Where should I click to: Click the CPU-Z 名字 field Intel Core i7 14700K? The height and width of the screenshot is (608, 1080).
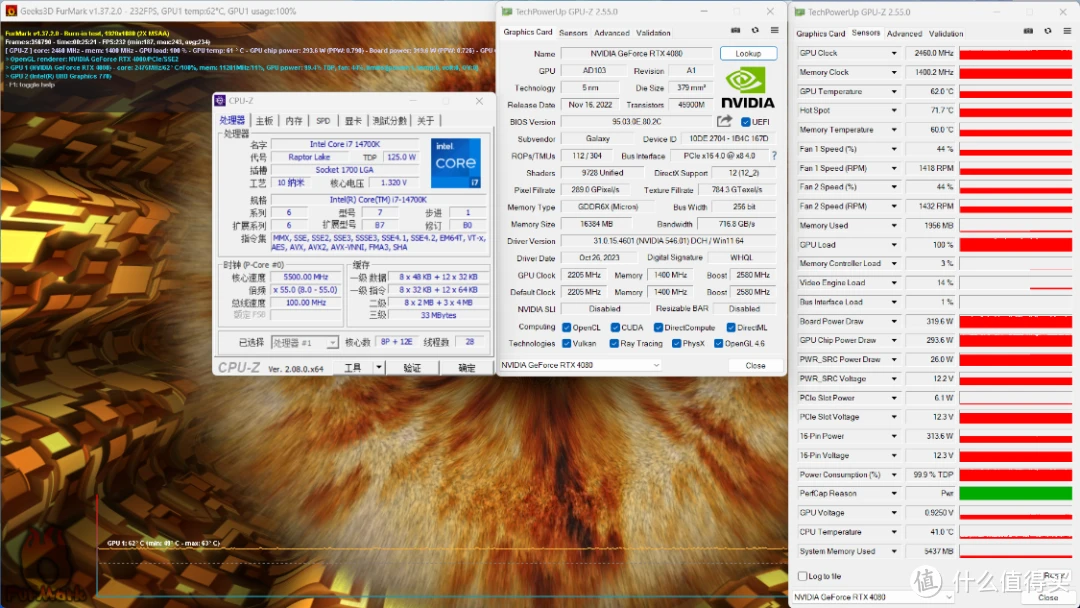[344, 144]
